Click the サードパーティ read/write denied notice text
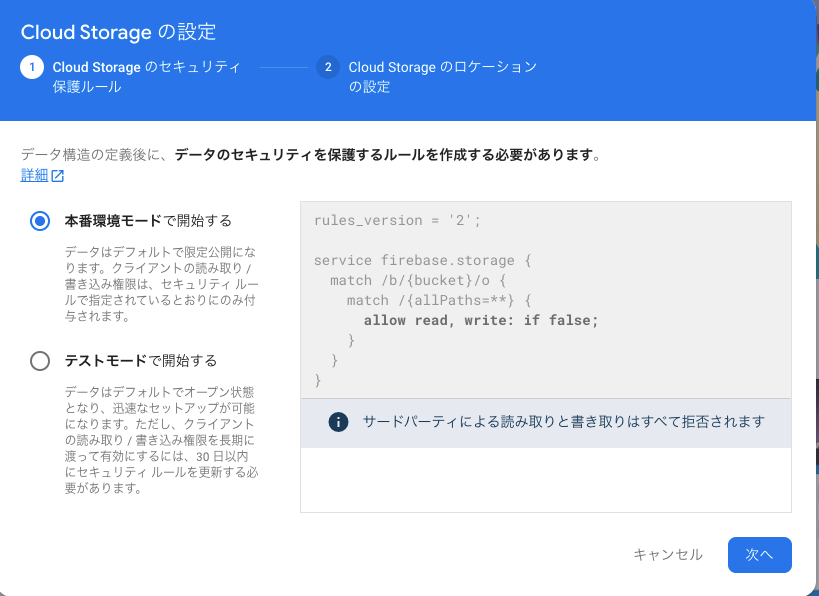The width and height of the screenshot is (819, 596). coord(564,422)
